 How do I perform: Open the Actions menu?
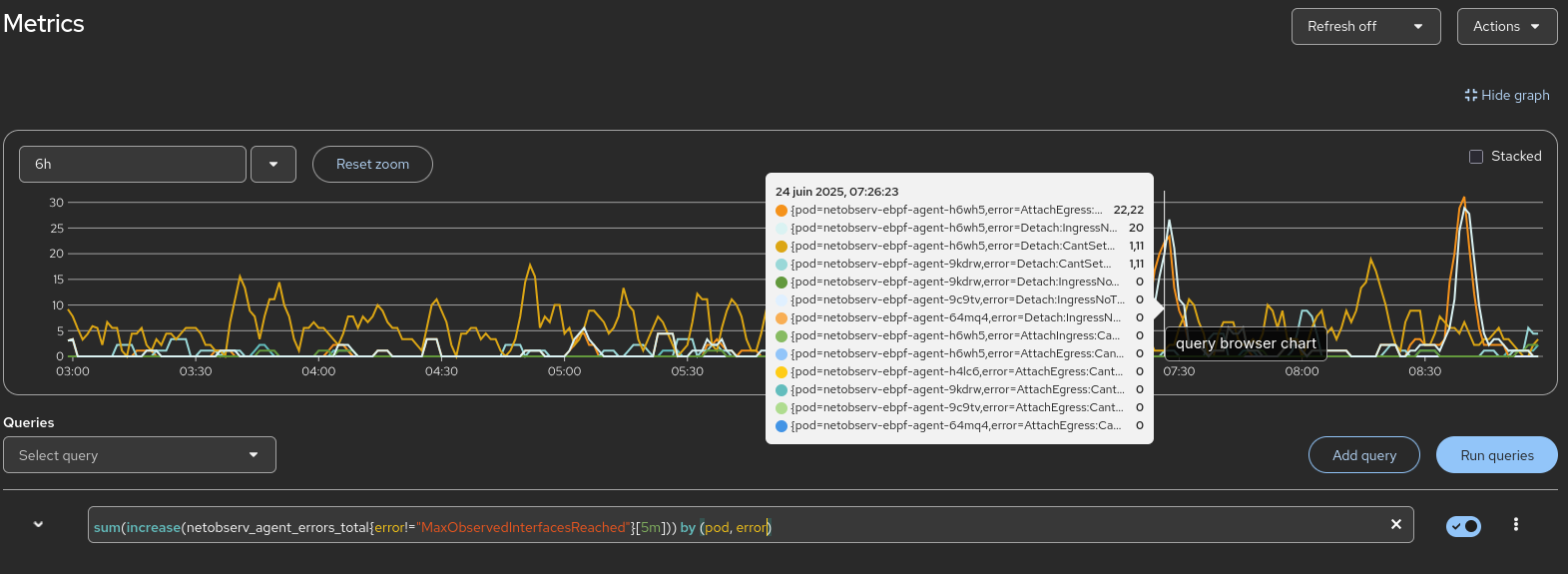pyautogui.click(x=1506, y=27)
